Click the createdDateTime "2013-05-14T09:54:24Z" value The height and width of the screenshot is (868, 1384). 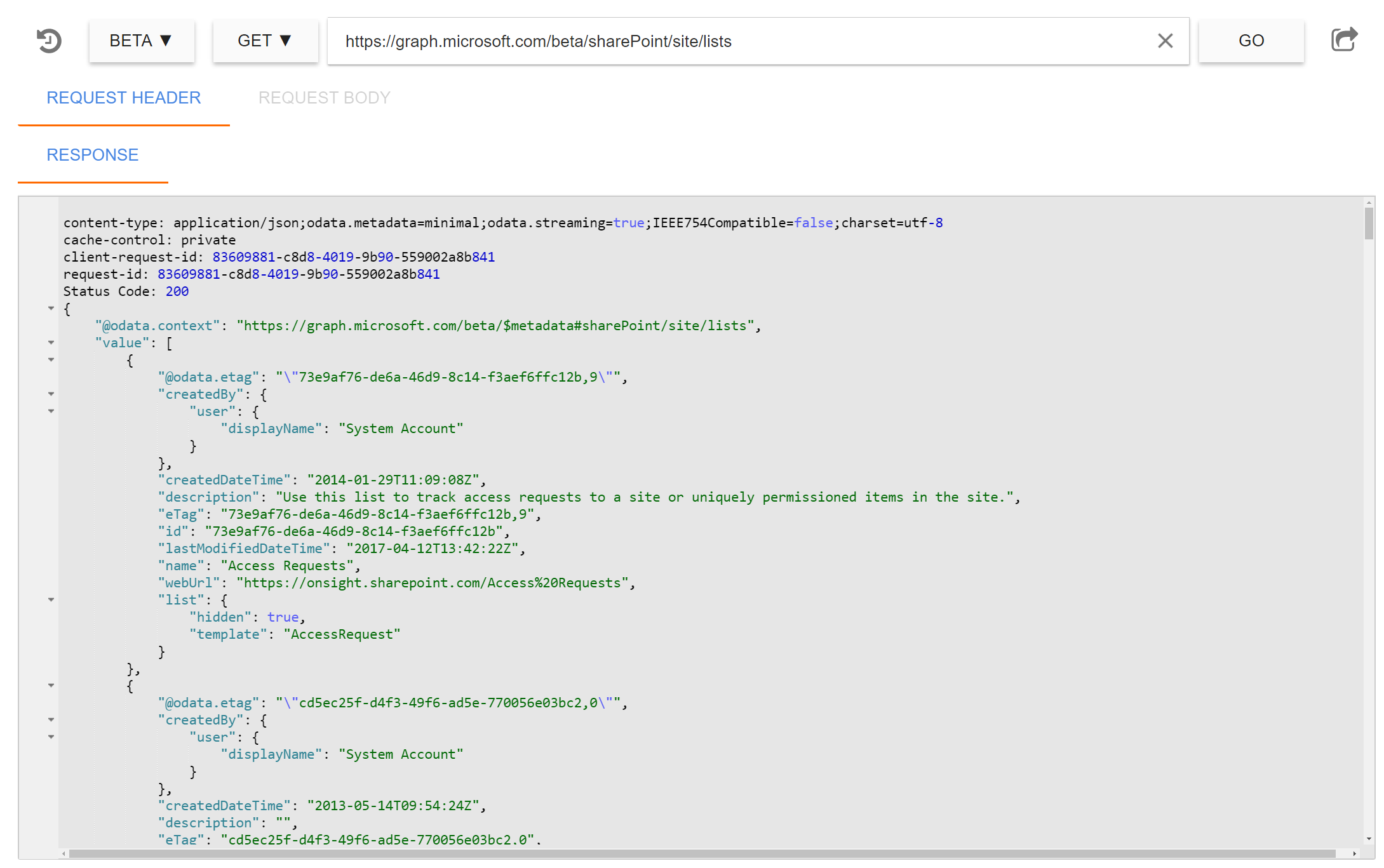[x=393, y=806]
